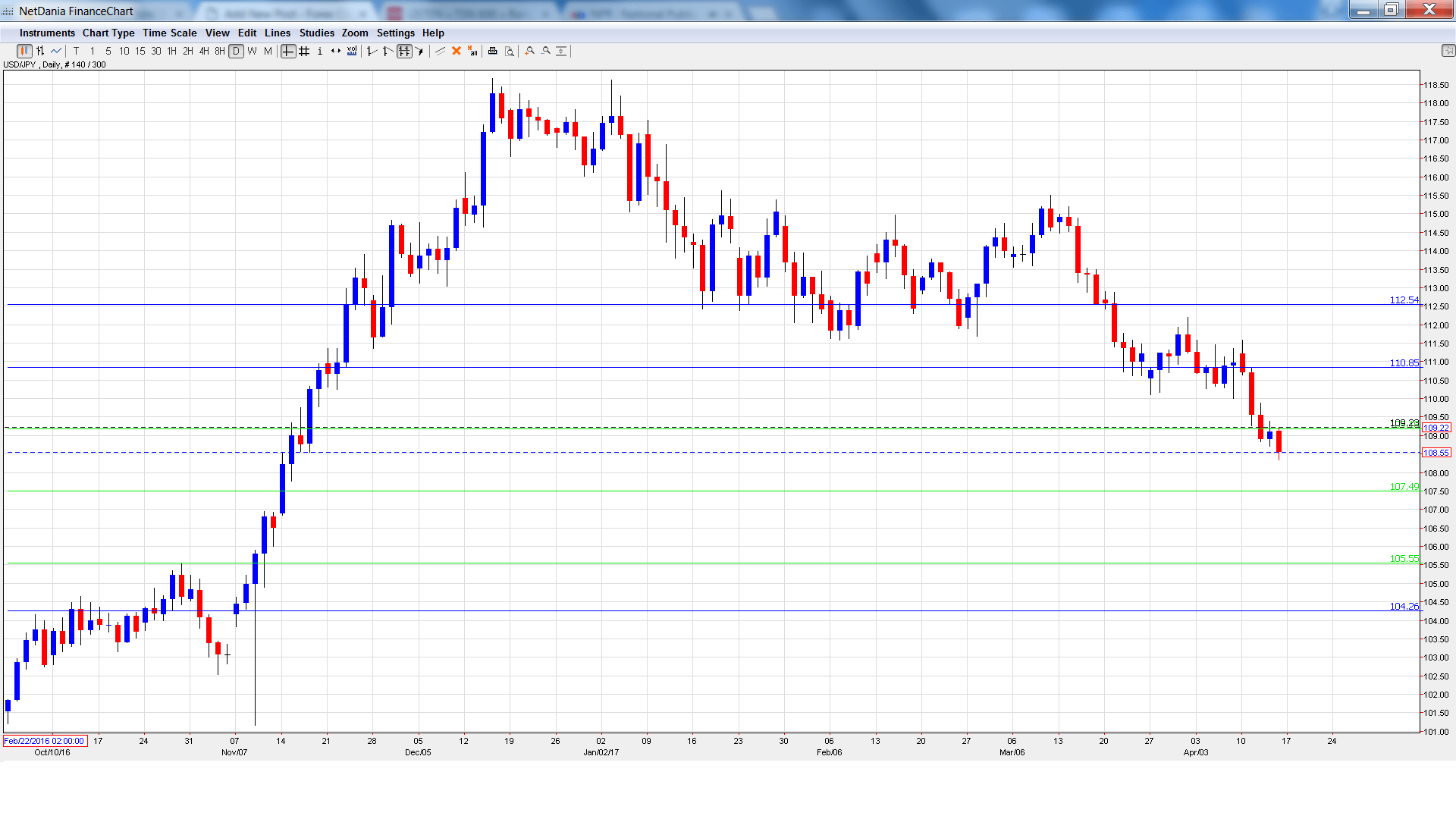Select the Daily (D) time scale button
Screen dimensions: 1456x819
coord(236,51)
